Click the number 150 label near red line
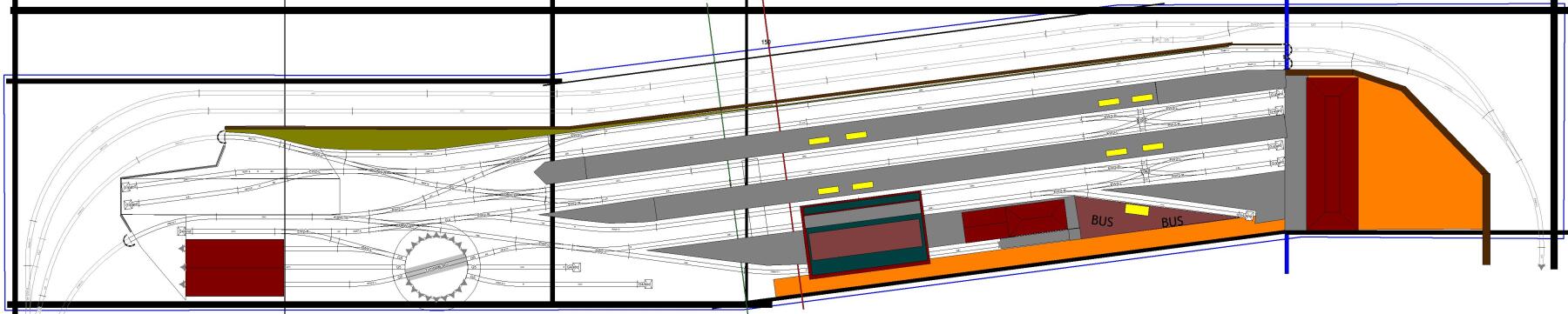The image size is (1568, 314). pyautogui.click(x=766, y=42)
